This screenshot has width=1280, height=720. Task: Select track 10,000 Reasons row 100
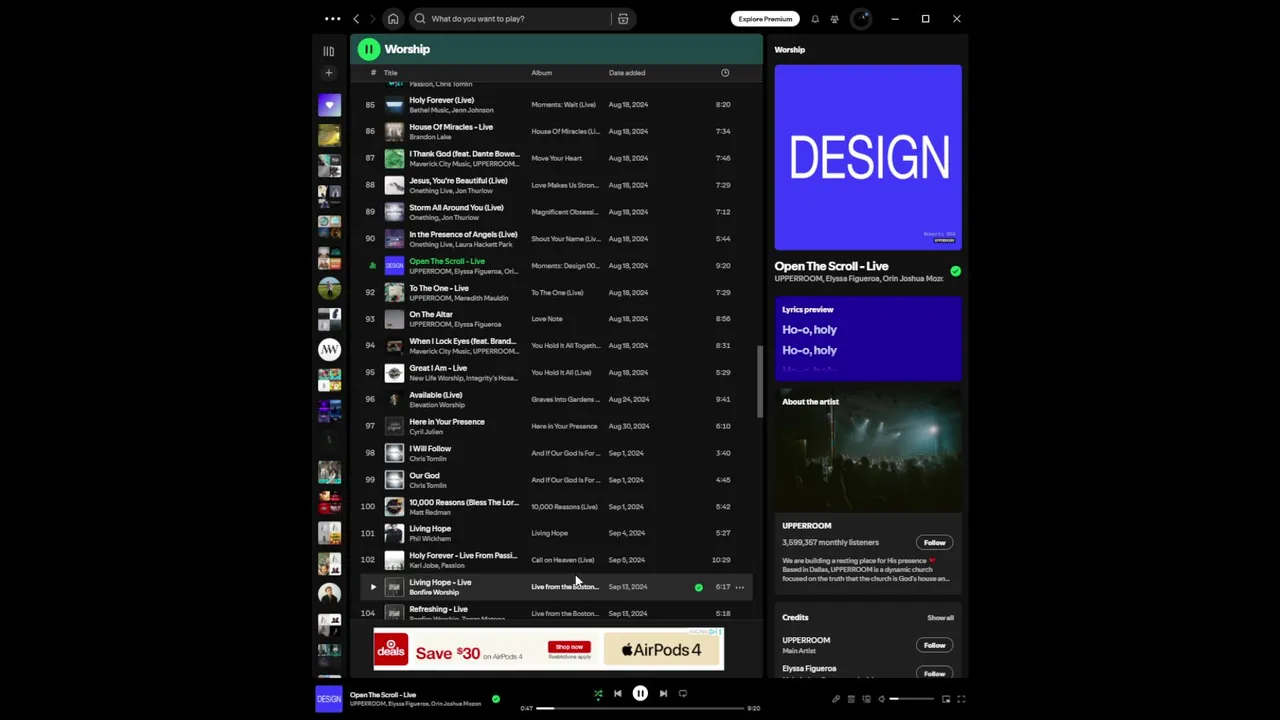click(x=556, y=507)
